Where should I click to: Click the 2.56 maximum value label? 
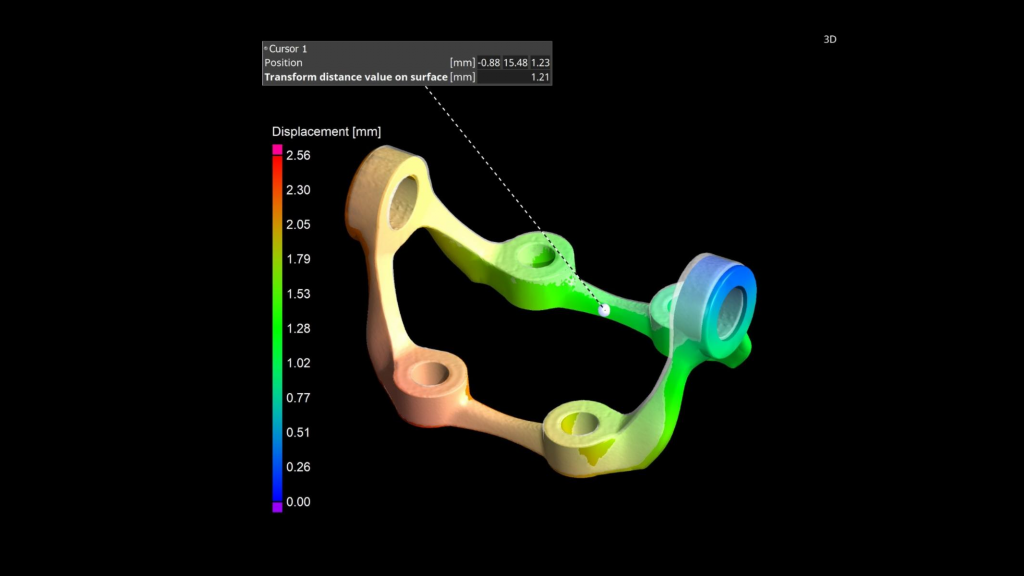point(299,155)
